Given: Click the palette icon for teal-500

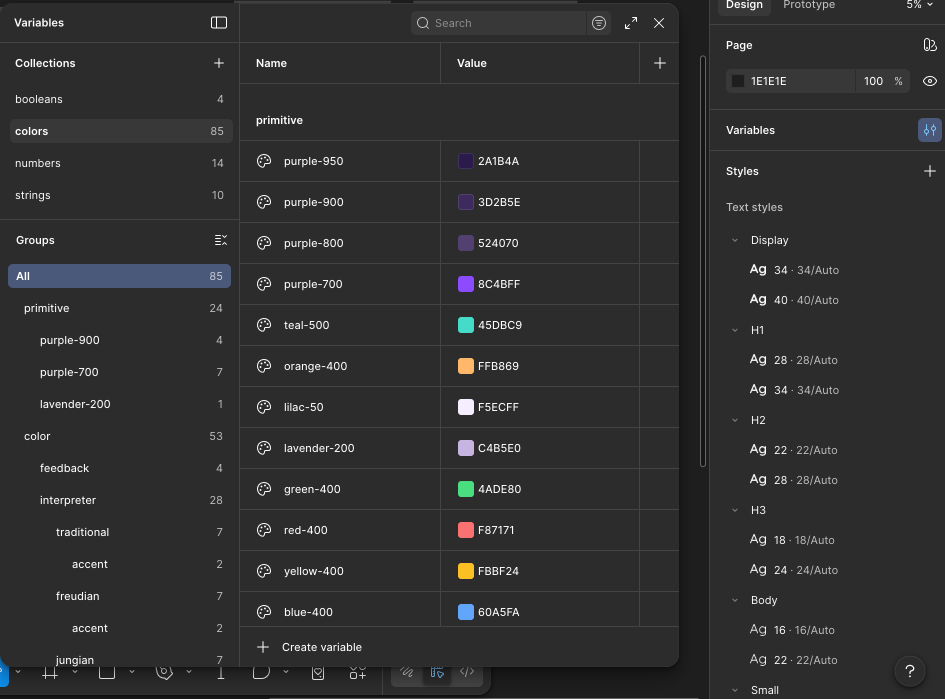Looking at the screenshot, I should pos(264,325).
